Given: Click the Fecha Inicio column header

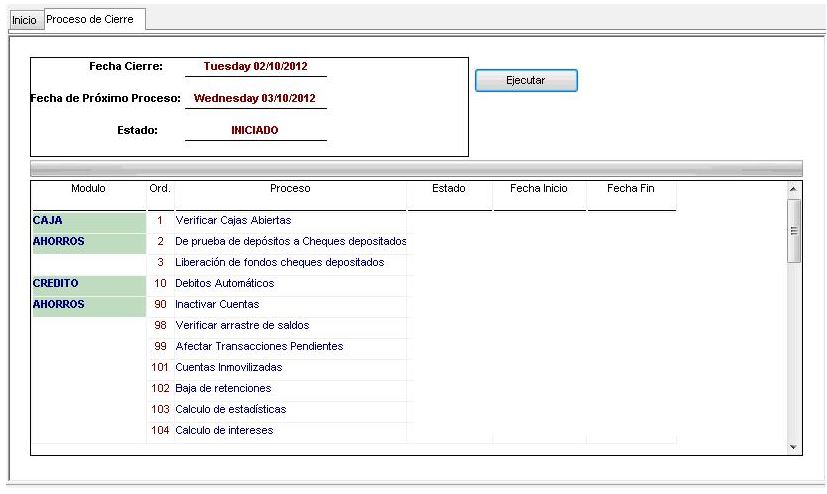Looking at the screenshot, I should point(538,189).
